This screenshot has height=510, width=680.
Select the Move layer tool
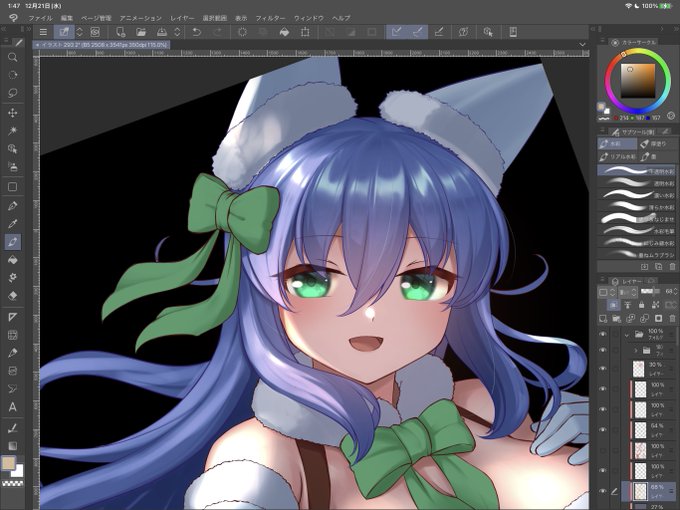pos(13,113)
